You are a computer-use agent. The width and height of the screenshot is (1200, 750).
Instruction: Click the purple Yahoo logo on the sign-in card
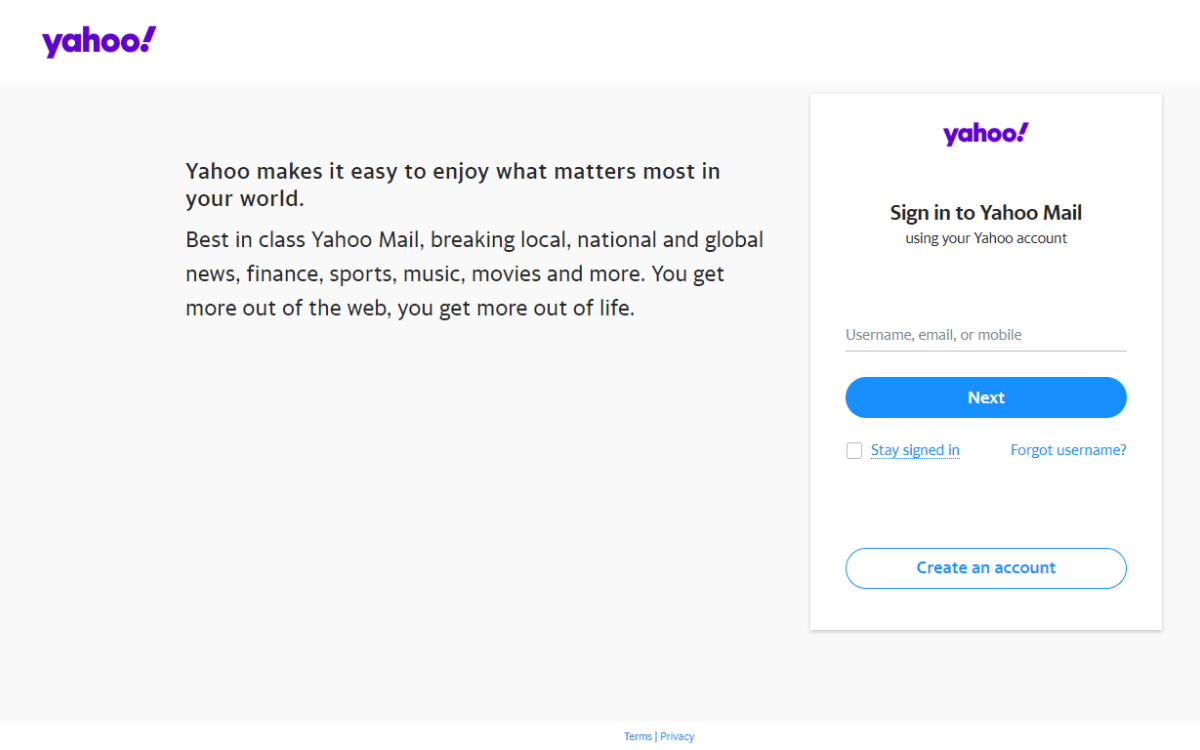click(985, 133)
